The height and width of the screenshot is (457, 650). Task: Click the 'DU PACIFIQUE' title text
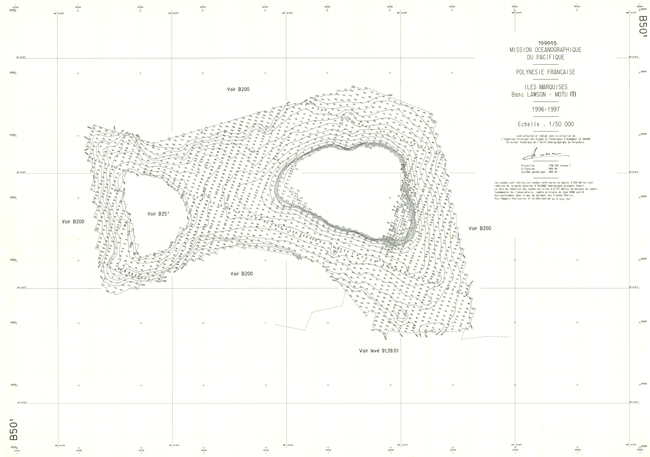[x=543, y=57]
